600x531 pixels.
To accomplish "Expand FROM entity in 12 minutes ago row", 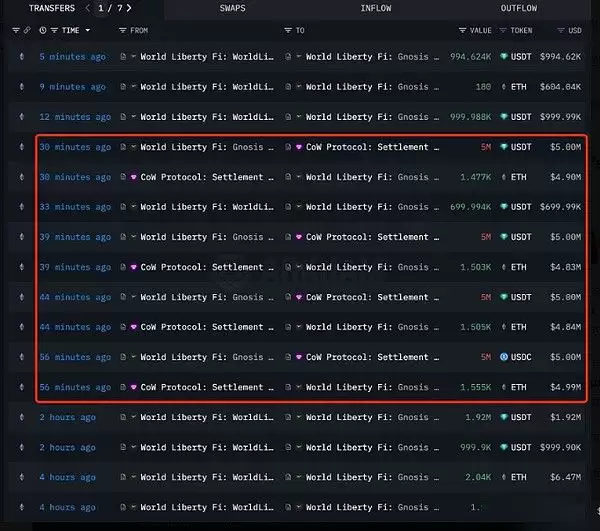I will pos(134,117).
